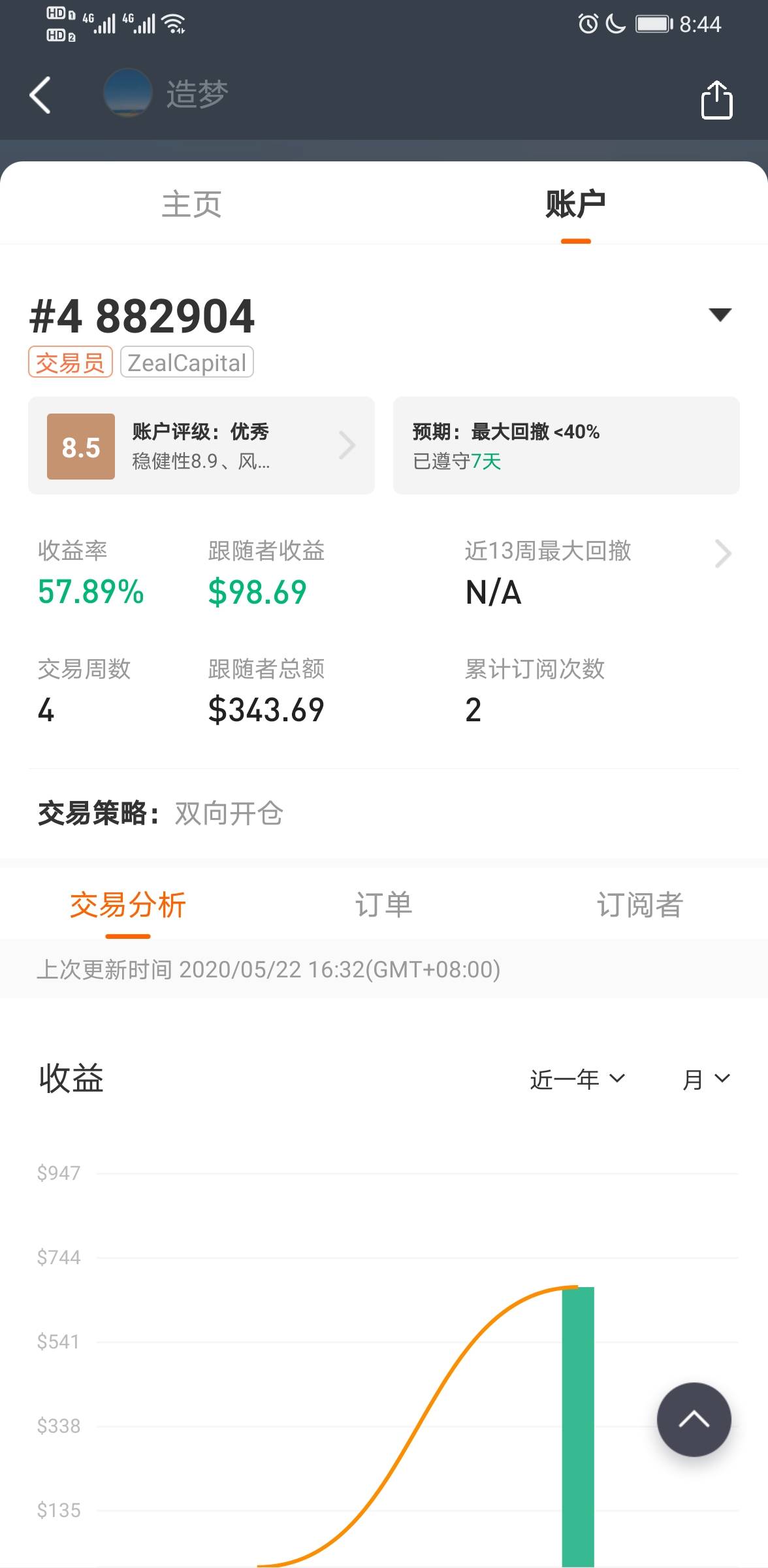Image resolution: width=768 pixels, height=1568 pixels.
Task: Expand the max drawdown chevron
Action: (x=722, y=554)
